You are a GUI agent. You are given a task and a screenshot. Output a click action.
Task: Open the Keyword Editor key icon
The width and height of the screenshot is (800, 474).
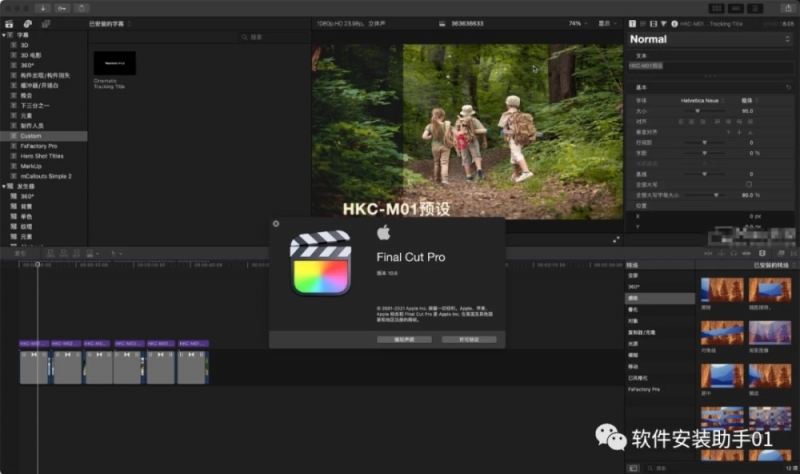pos(62,8)
